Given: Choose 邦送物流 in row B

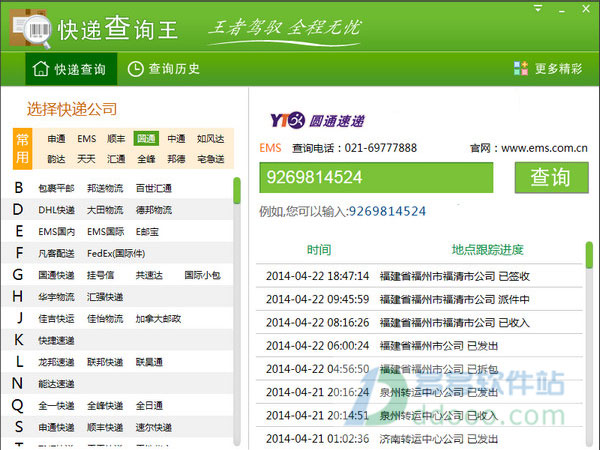Looking at the screenshot, I should point(105,188).
